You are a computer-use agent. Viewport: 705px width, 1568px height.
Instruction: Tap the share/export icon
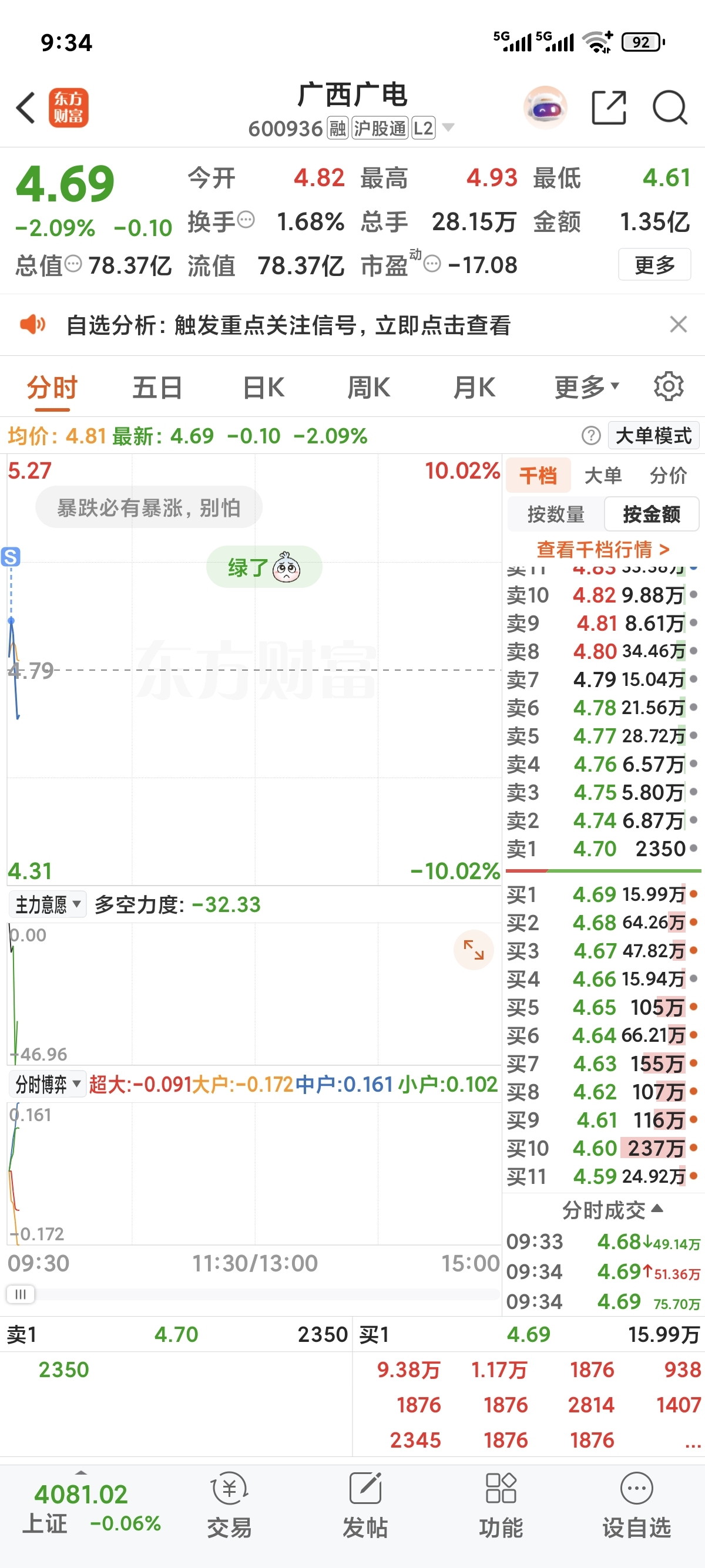pyautogui.click(x=609, y=107)
